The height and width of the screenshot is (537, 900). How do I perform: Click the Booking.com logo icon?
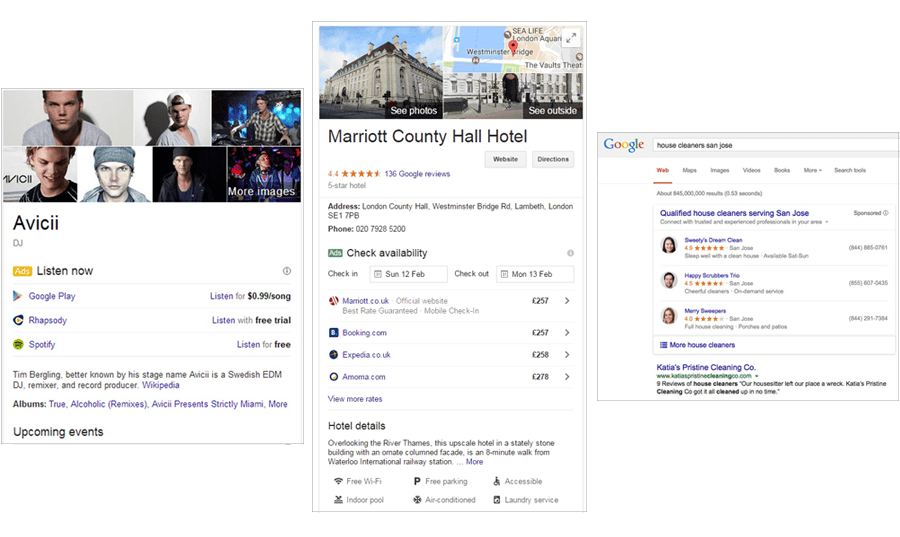333,333
